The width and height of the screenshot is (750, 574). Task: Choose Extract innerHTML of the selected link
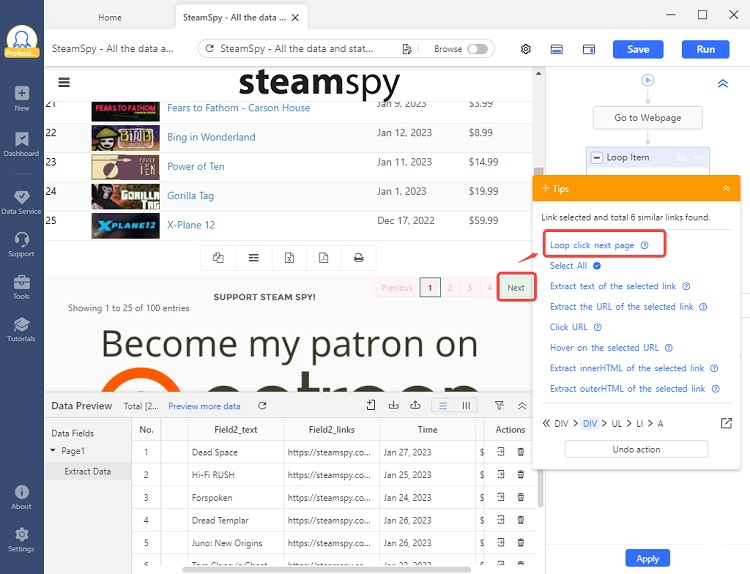627,368
